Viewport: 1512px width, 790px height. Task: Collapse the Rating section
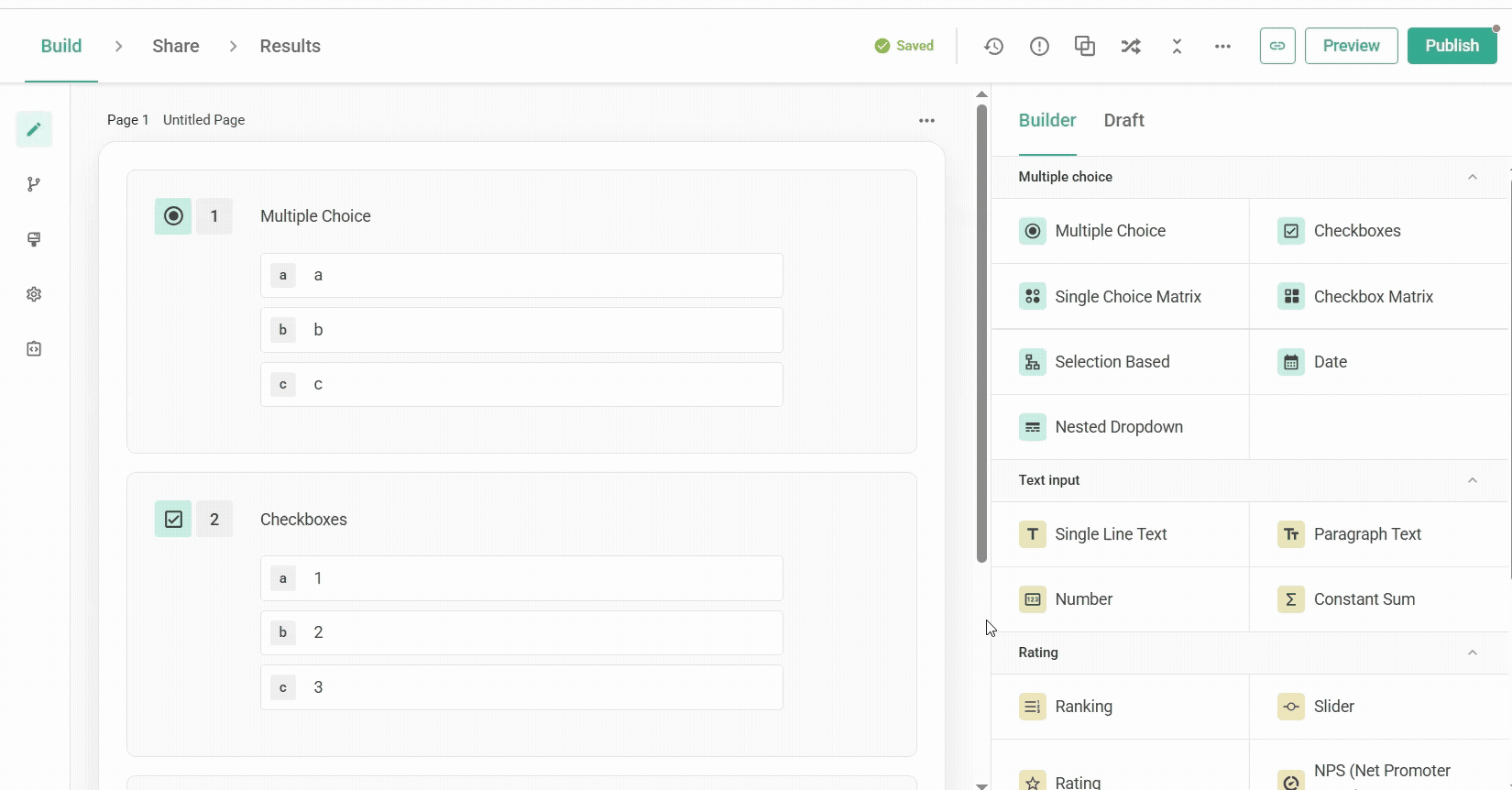pos(1472,653)
